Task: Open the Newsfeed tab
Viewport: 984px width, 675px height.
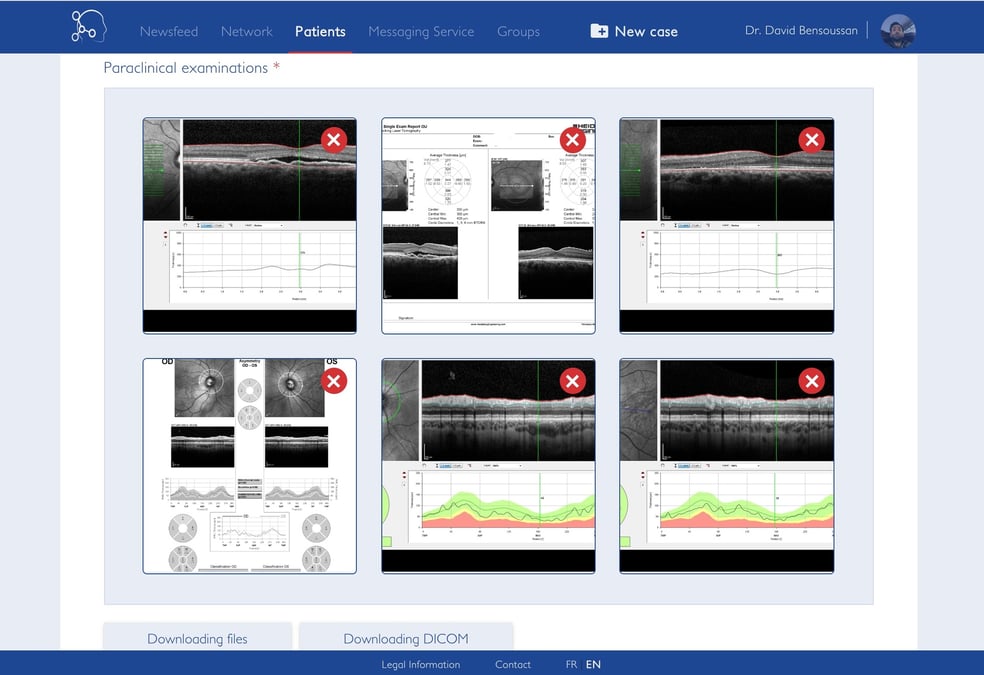Action: pyautogui.click(x=169, y=31)
